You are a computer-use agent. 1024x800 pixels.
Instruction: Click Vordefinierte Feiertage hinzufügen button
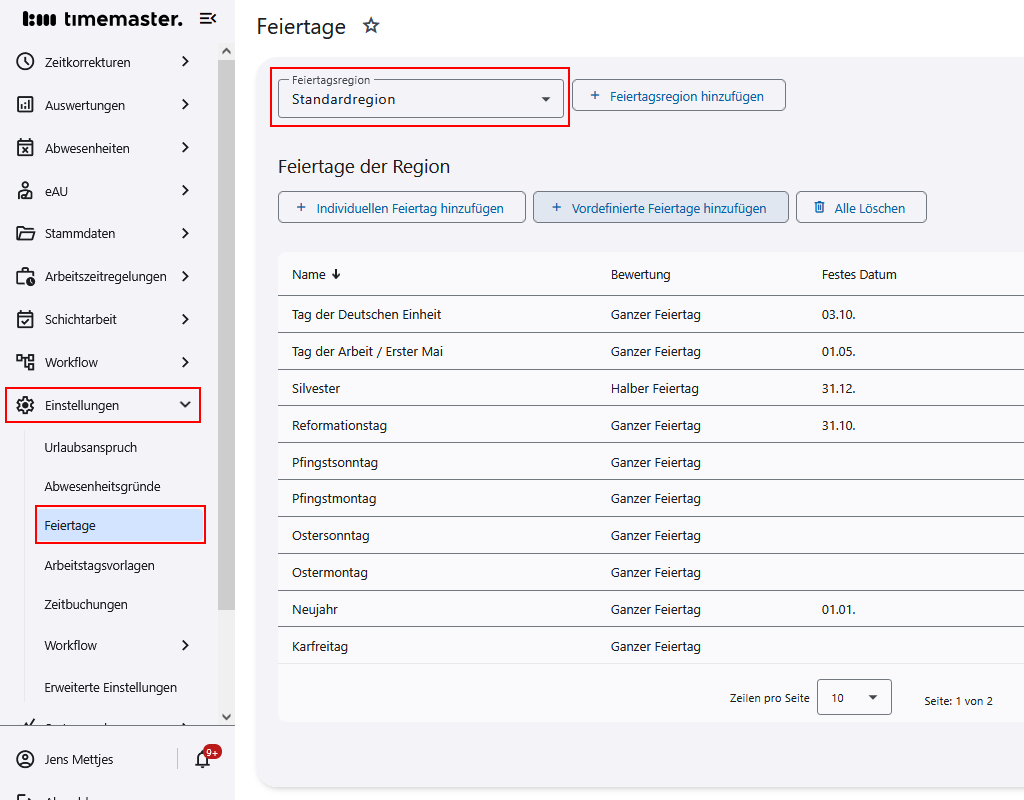[x=660, y=208]
